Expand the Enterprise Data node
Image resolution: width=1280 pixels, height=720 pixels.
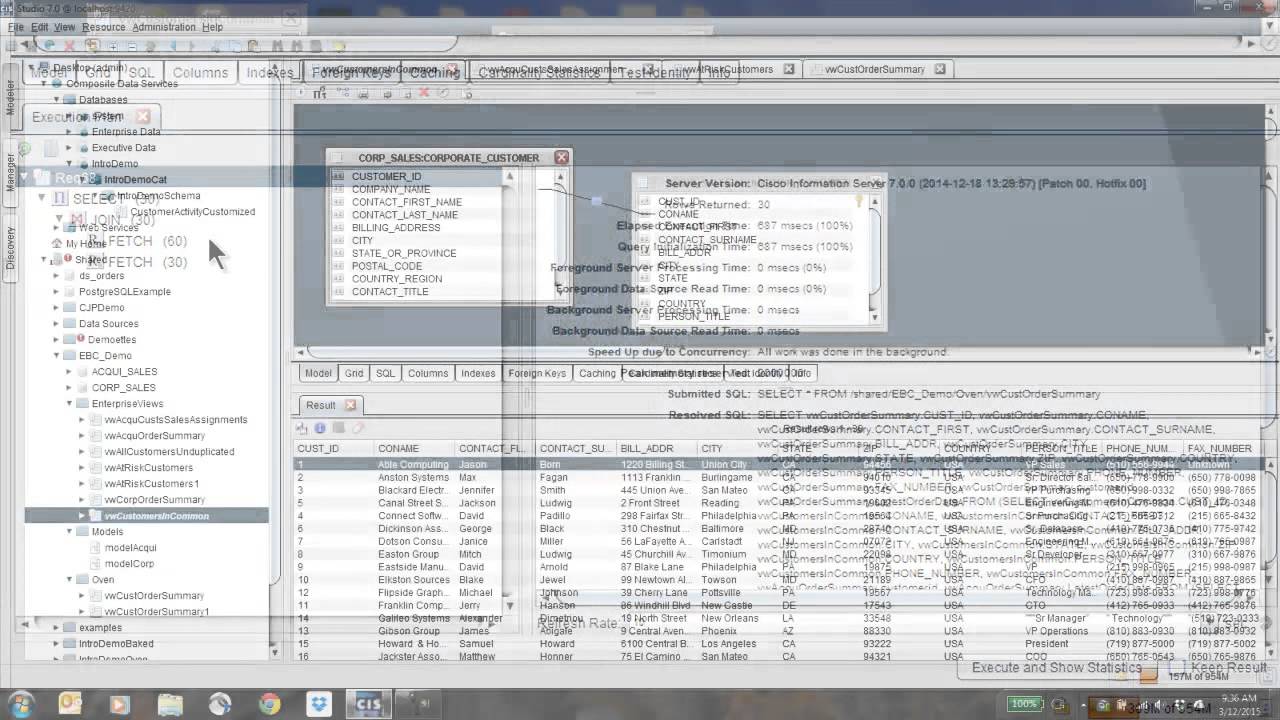[x=69, y=132]
